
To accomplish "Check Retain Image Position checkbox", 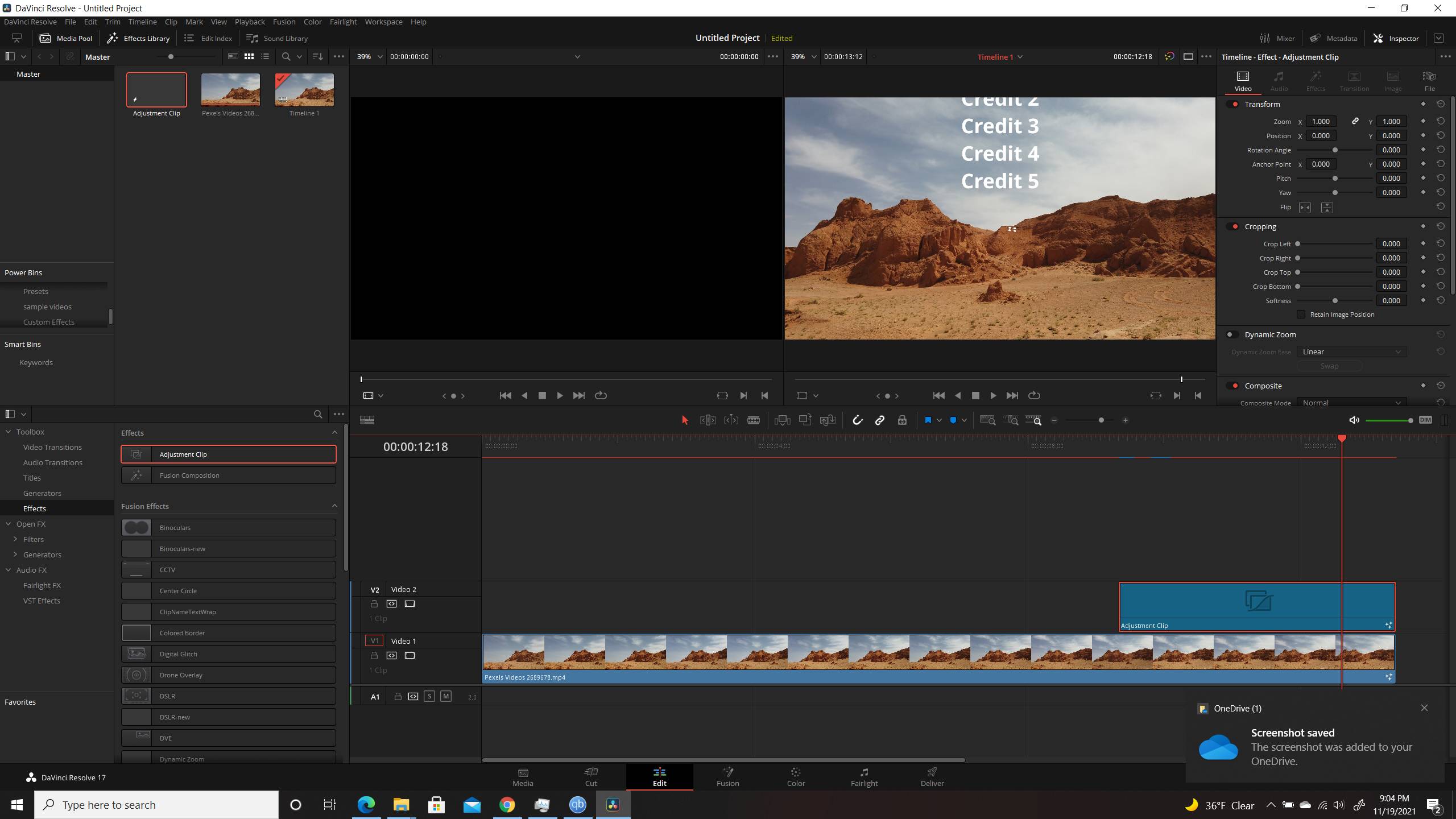I will [x=1301, y=315].
